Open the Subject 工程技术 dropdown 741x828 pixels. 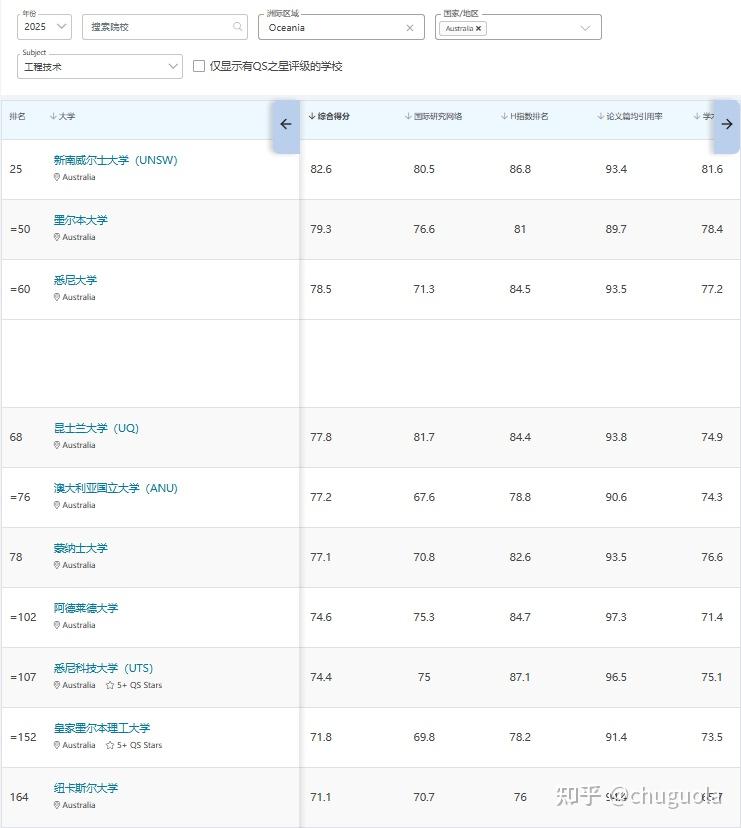pos(100,67)
